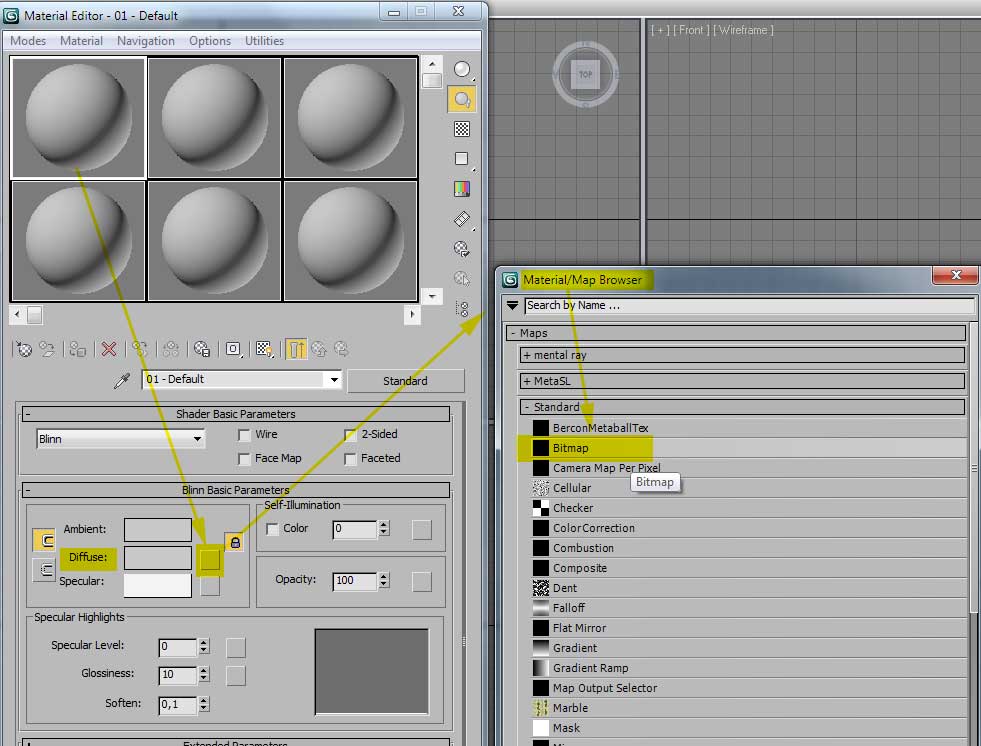981x746 pixels.
Task: Open the Options menu
Action: [x=210, y=41]
